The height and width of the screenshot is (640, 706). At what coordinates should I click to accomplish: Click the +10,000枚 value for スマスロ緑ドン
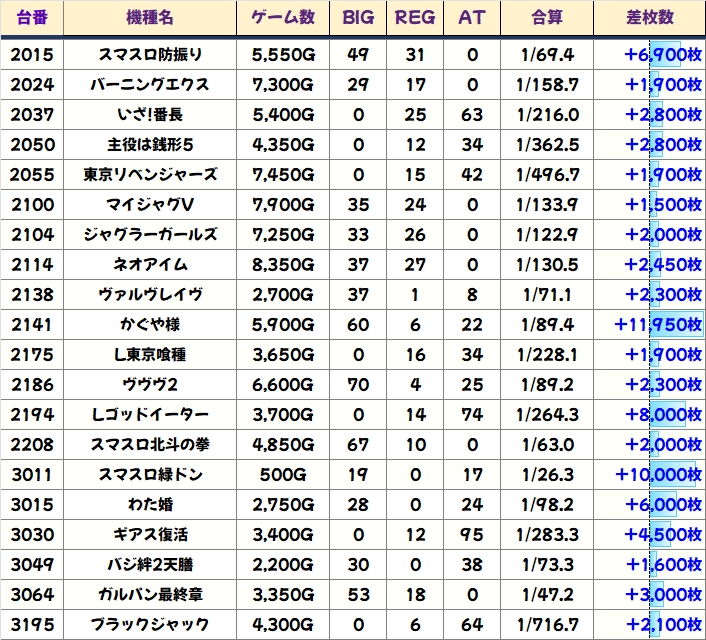click(x=660, y=474)
